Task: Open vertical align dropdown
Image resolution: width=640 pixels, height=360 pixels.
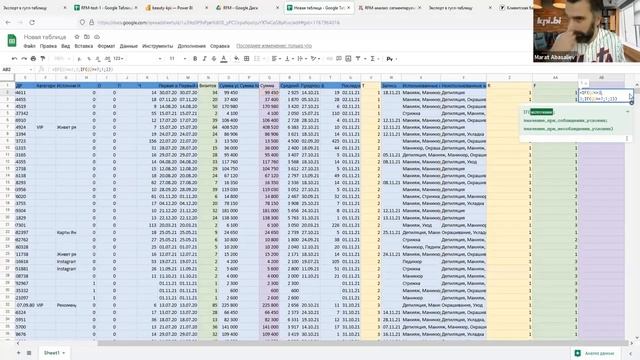Action: [x=289, y=59]
